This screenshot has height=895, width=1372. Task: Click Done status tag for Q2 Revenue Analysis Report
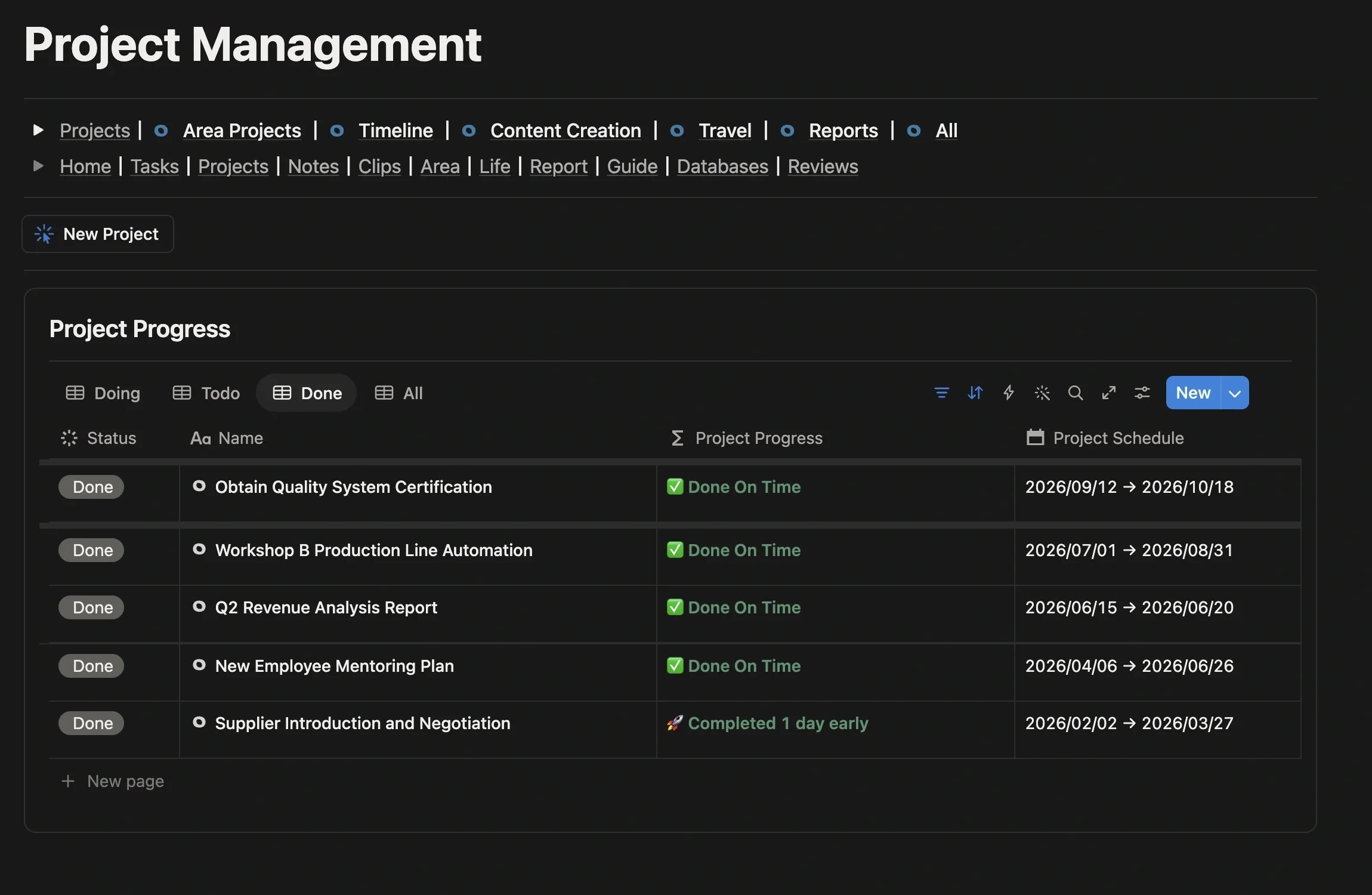[91, 607]
